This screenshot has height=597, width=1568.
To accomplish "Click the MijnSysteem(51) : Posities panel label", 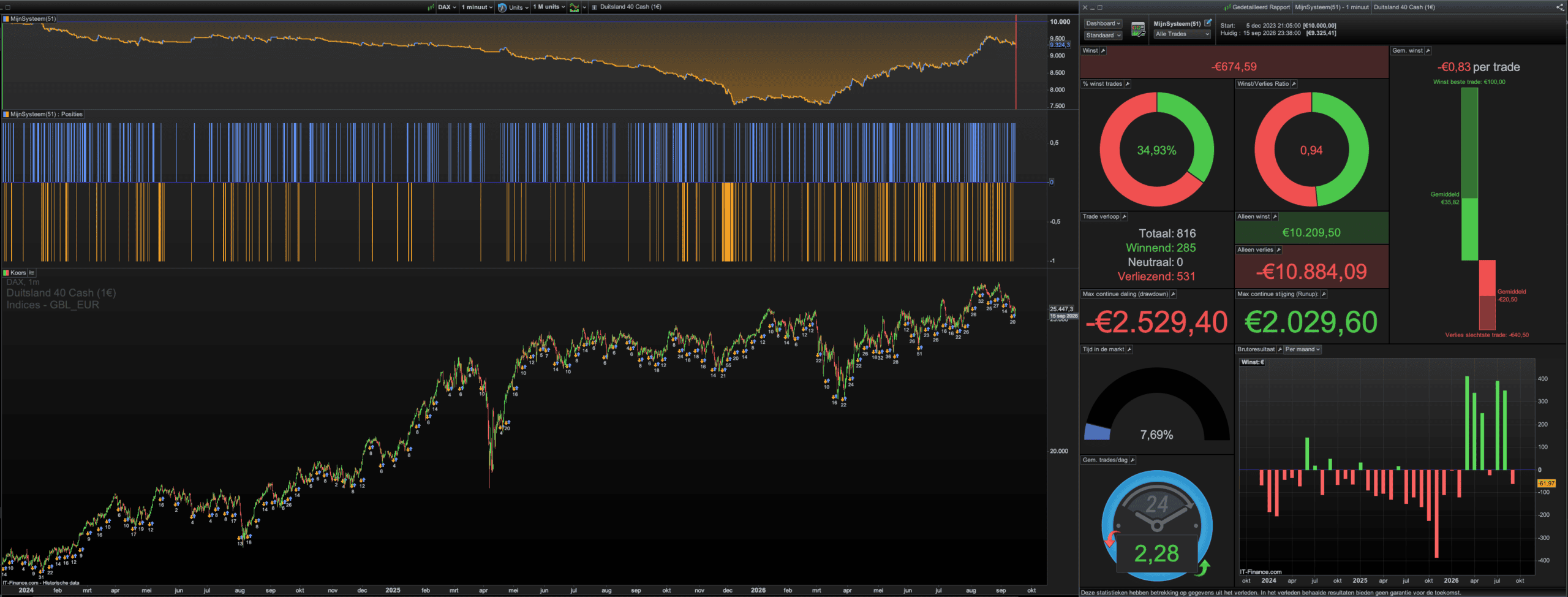I will tap(47, 114).
